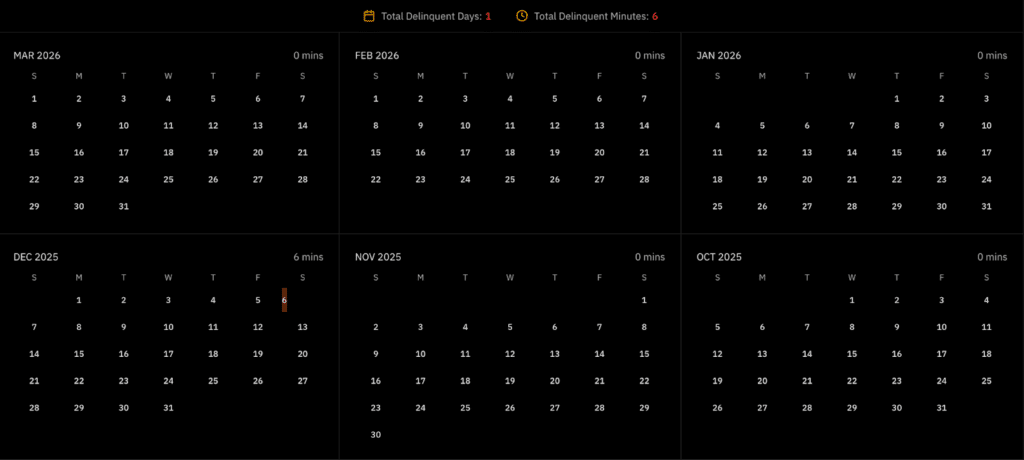1024x460 pixels.
Task: Select March 17 in the MAR 2026 calendar
Action: point(123,153)
